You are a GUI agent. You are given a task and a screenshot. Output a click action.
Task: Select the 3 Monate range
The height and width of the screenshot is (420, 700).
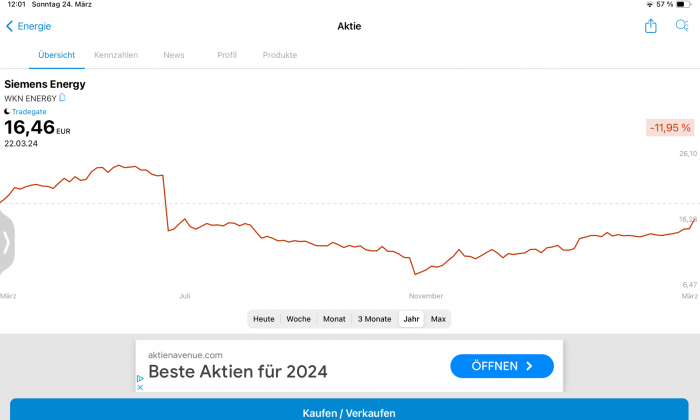pyautogui.click(x=374, y=319)
